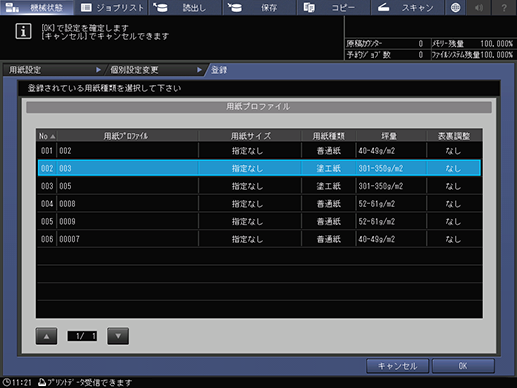Image resolution: width=517 pixels, height=388 pixels.
Task: Click the 表裏調整 column header
Action: pyautogui.click(x=454, y=136)
